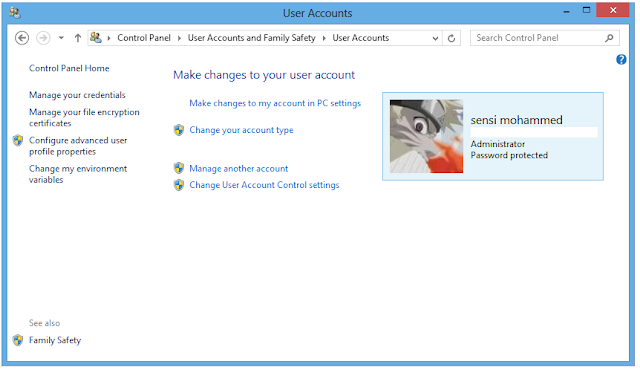Open Manage your file encryption certificates
640x370 pixels.
click(84, 117)
